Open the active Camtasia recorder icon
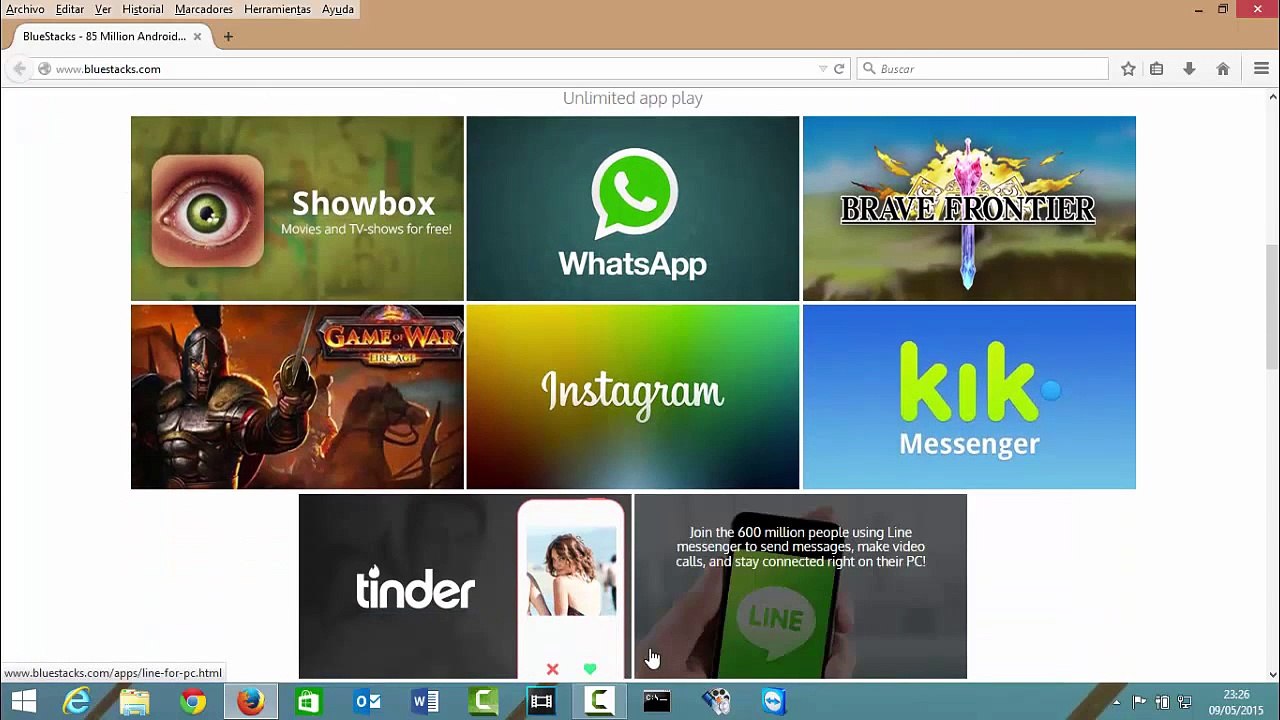The width and height of the screenshot is (1280, 720). click(x=599, y=702)
